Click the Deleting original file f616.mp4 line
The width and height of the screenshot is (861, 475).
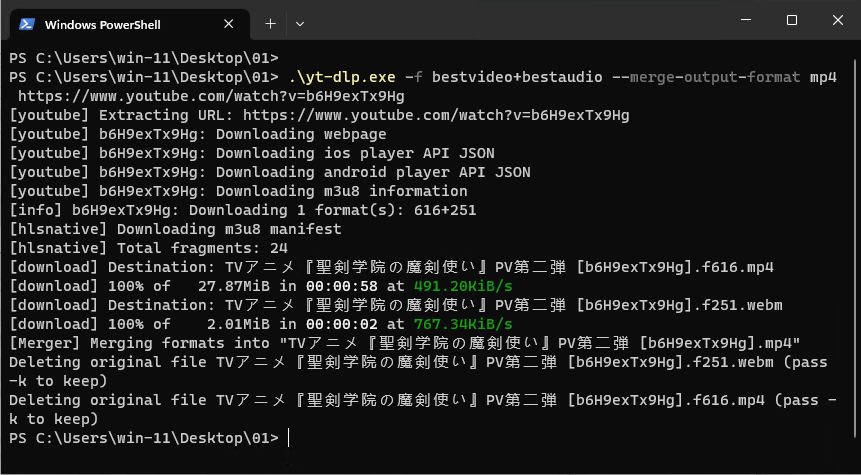[423, 410]
